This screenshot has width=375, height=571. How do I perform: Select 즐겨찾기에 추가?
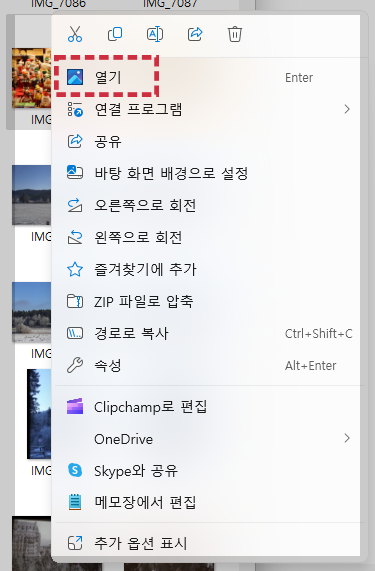click(208, 269)
